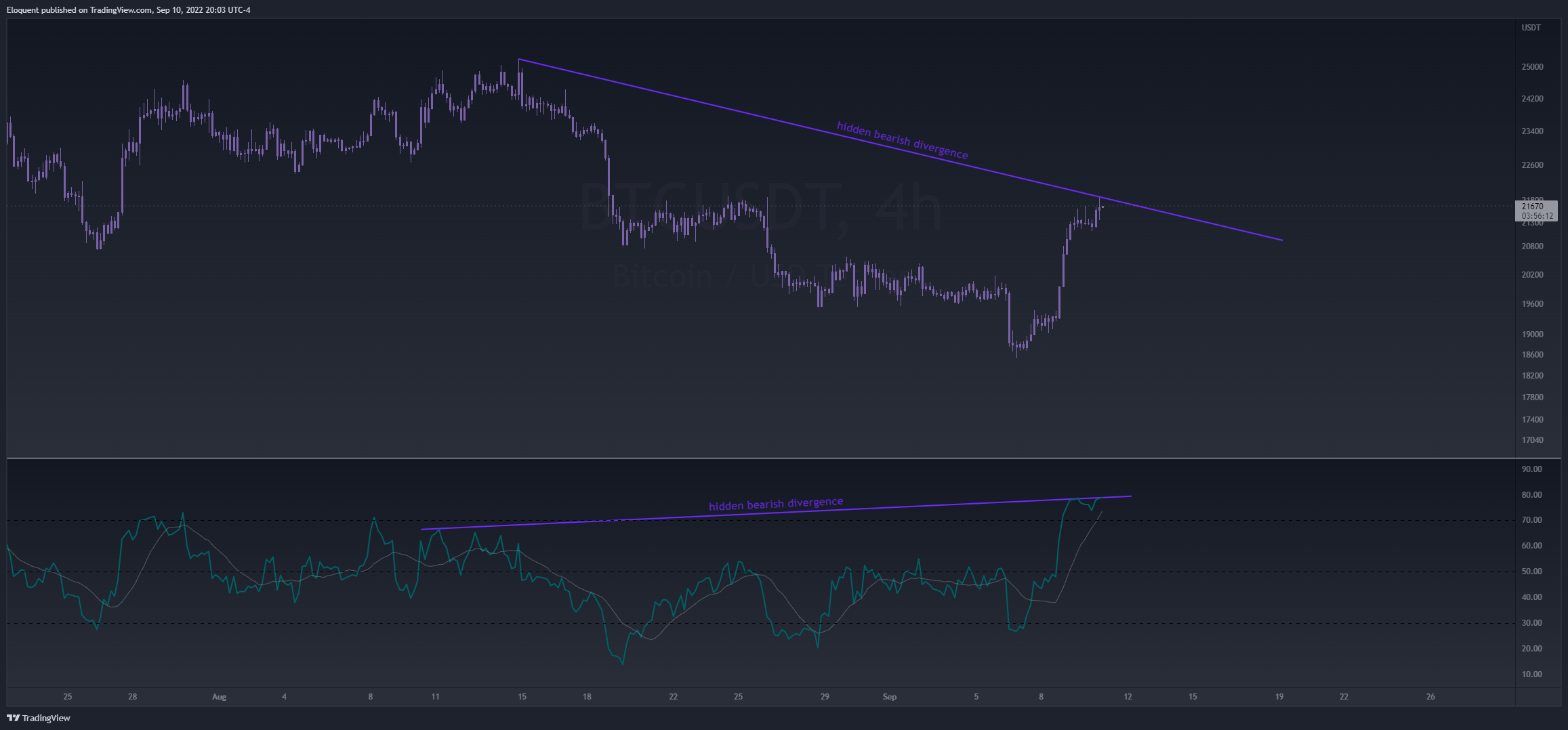Click the '28' date label on time axis

coord(133,697)
